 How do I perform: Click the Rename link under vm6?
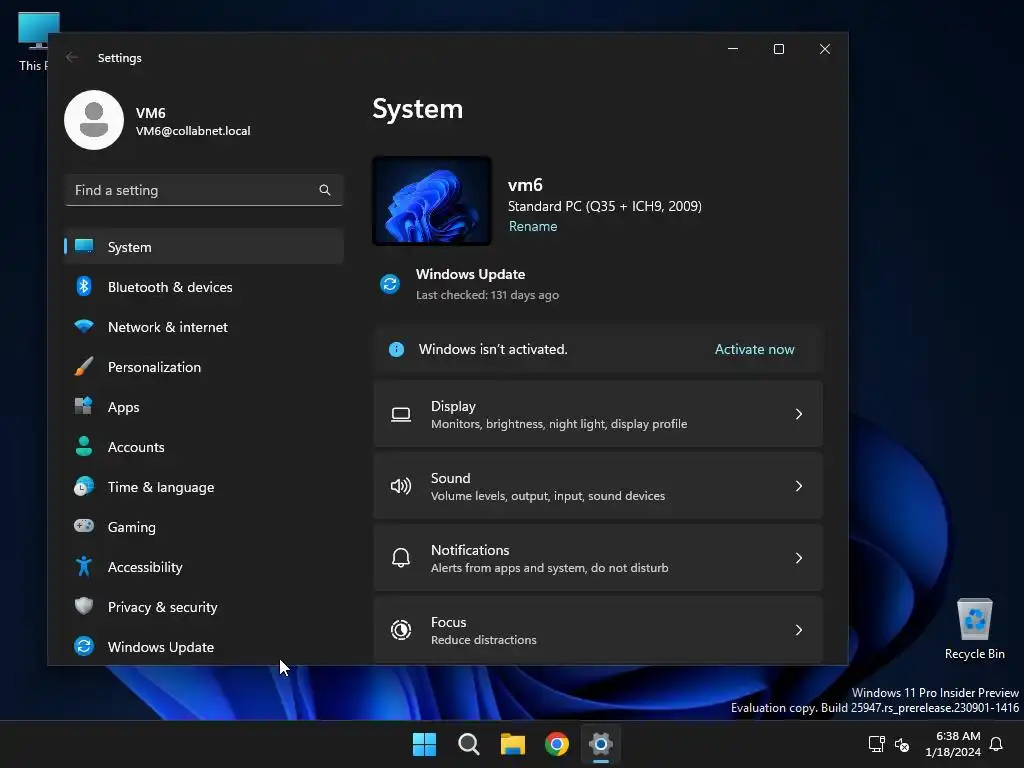(533, 226)
